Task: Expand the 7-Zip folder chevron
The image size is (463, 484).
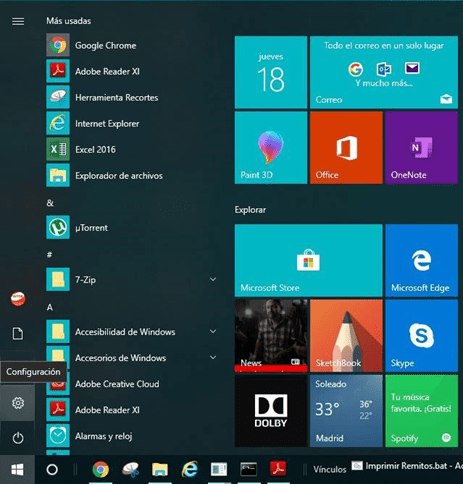Action: point(213,279)
